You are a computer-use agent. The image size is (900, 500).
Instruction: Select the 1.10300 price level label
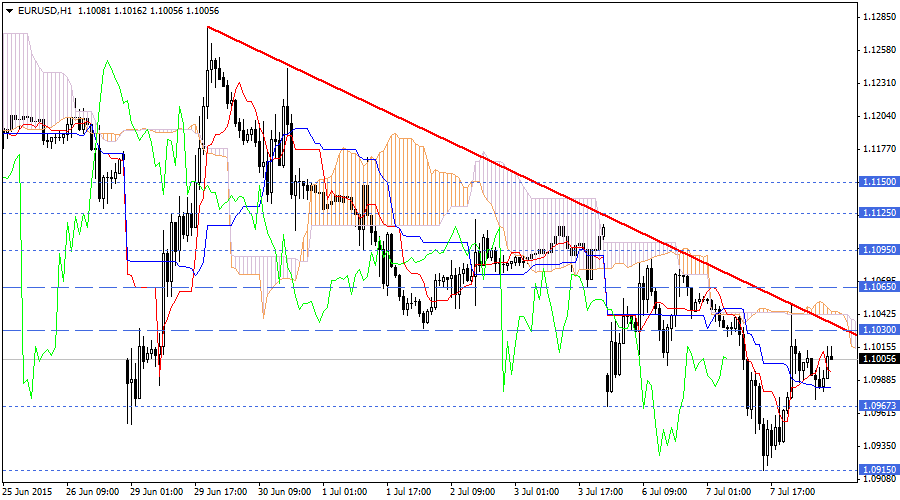pyautogui.click(x=879, y=330)
